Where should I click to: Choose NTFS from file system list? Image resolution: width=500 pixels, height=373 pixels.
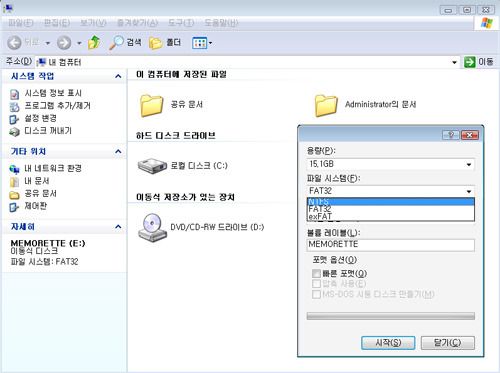click(390, 202)
